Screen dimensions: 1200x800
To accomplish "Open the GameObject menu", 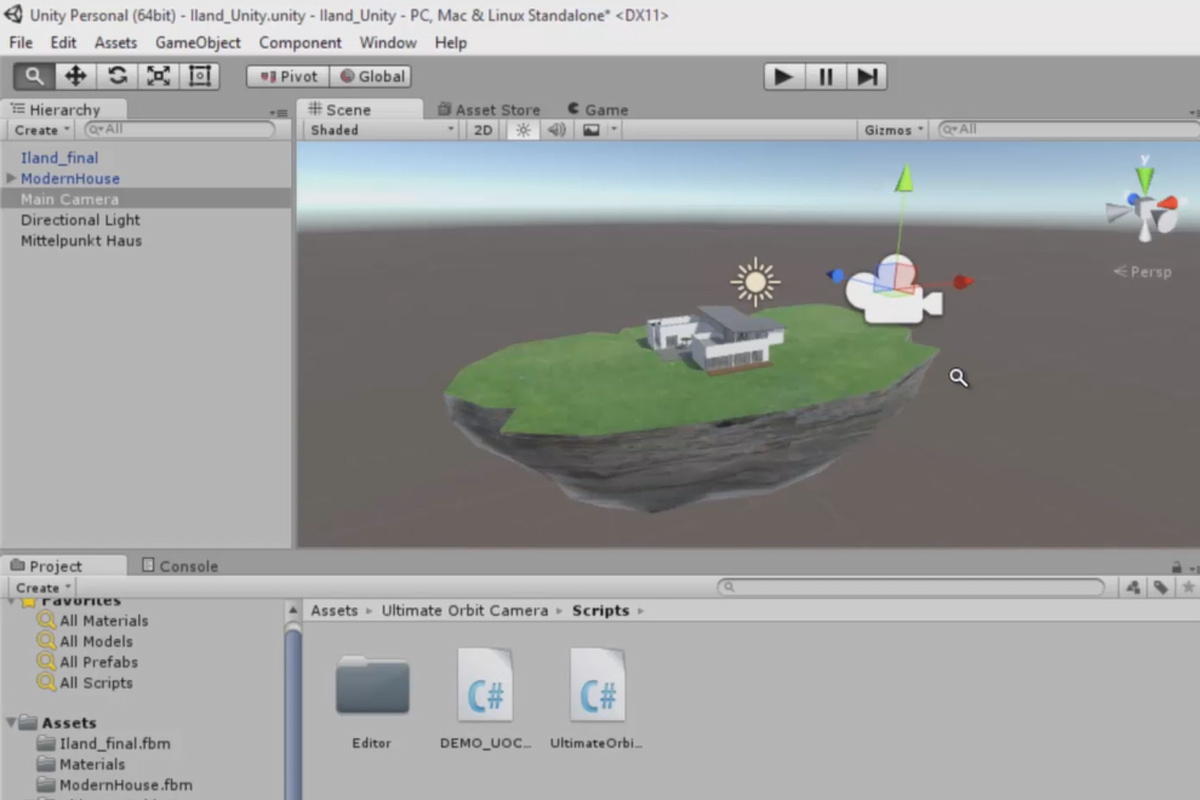I will click(199, 42).
